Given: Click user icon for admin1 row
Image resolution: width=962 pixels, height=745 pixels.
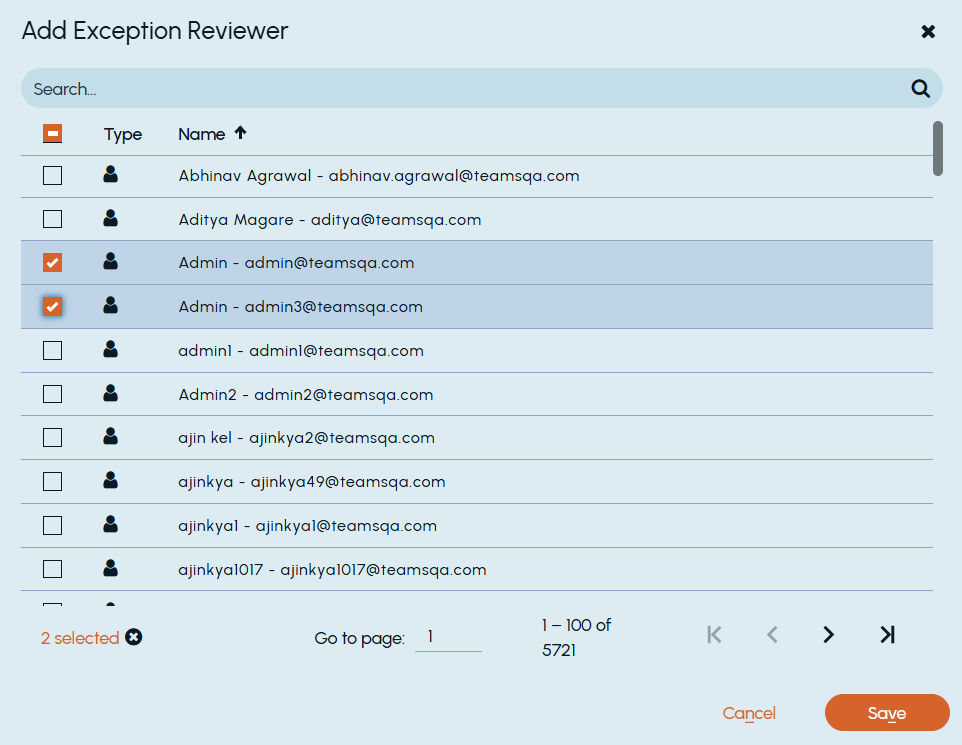Looking at the screenshot, I should click(x=110, y=349).
